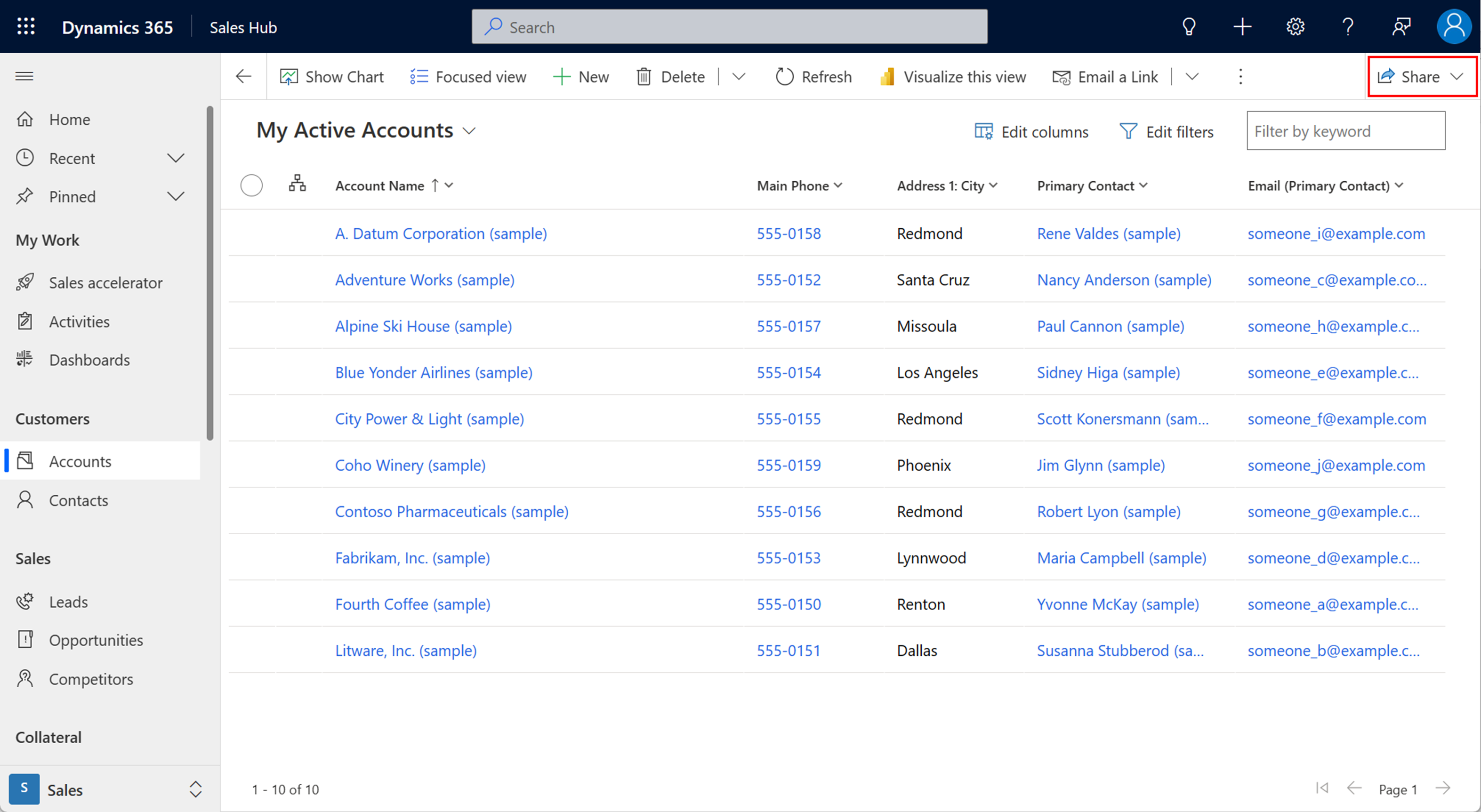
Task: Open contact Maria Campbell (sample)
Action: (x=1122, y=558)
